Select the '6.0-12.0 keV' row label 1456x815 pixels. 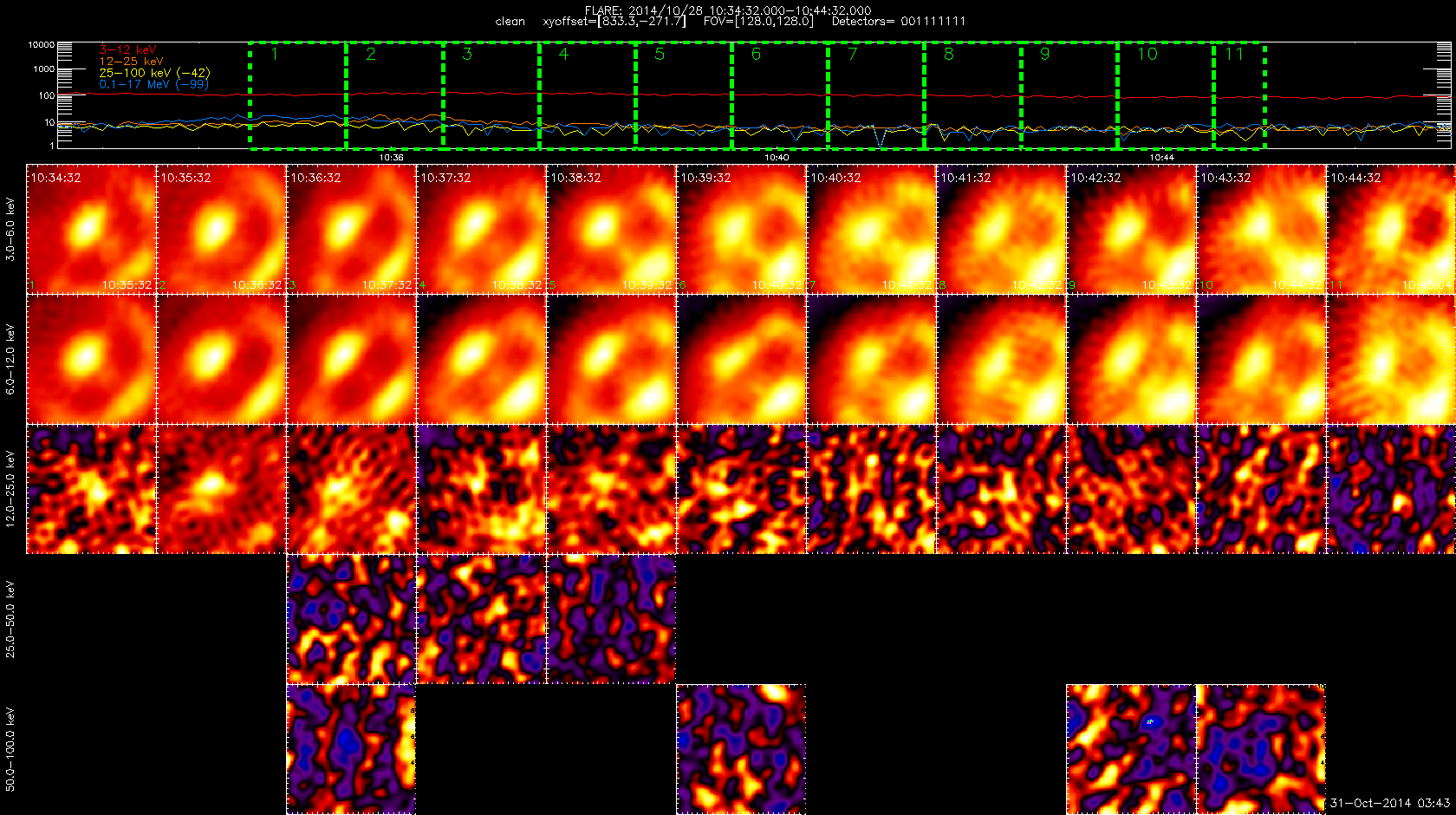pyautogui.click(x=10, y=360)
